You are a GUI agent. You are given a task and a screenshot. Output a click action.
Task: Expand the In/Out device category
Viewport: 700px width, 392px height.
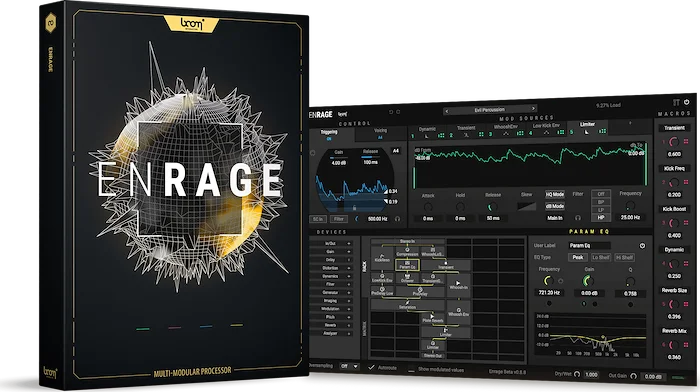[331, 244]
